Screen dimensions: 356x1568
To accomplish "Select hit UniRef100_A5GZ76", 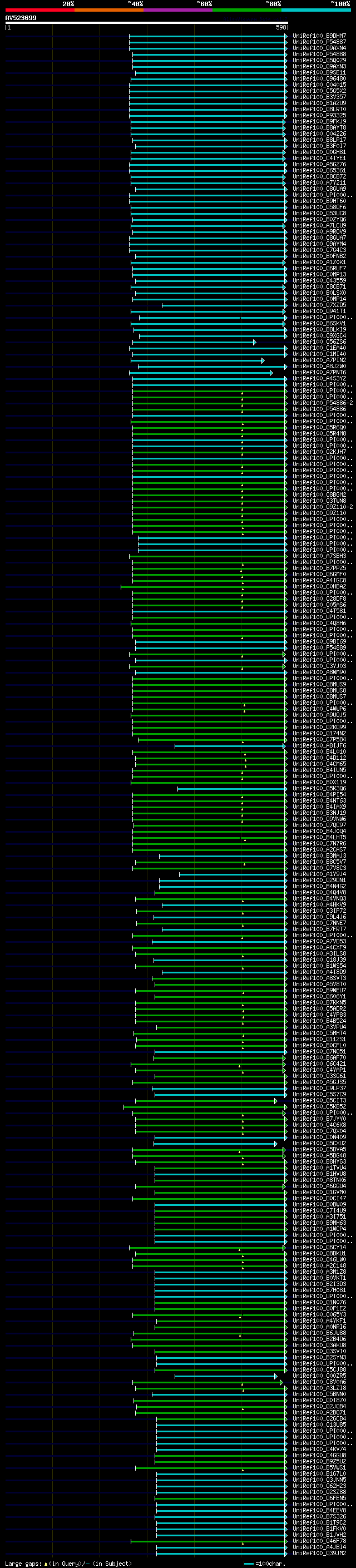I will click(x=319, y=164).
